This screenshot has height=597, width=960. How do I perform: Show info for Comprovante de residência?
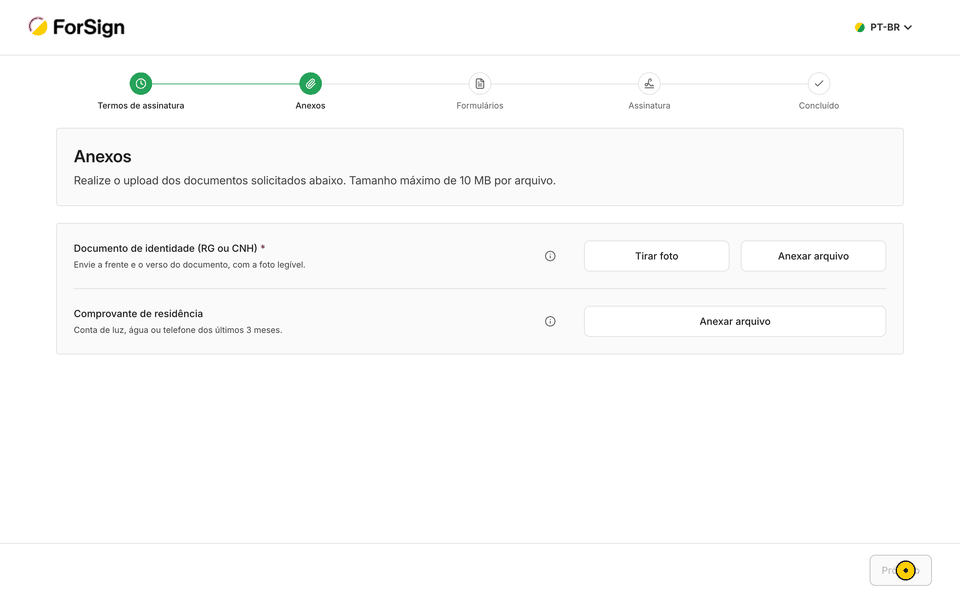tap(550, 321)
